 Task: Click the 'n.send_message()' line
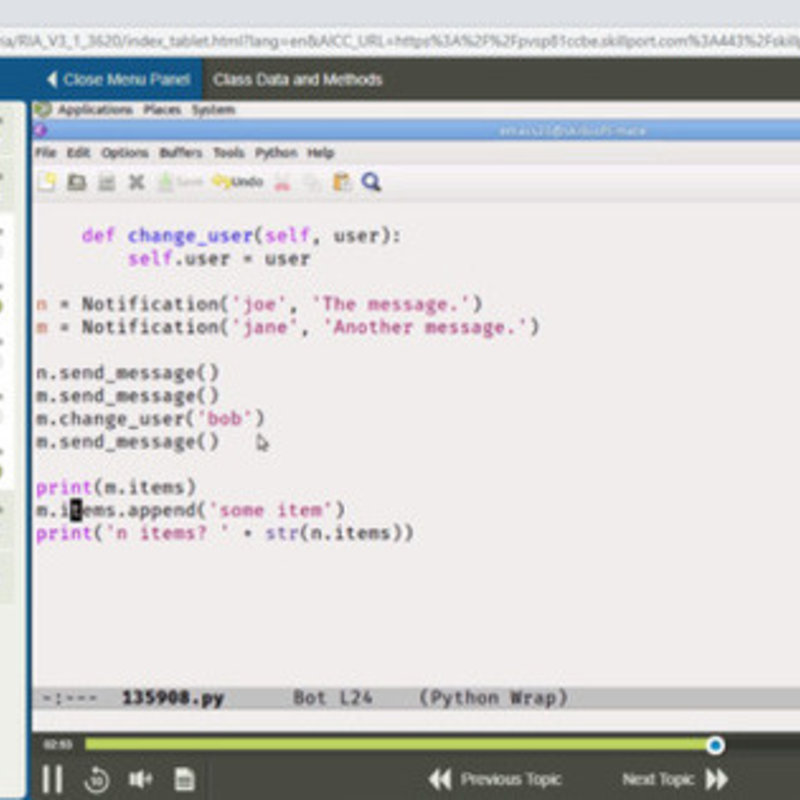tap(128, 373)
